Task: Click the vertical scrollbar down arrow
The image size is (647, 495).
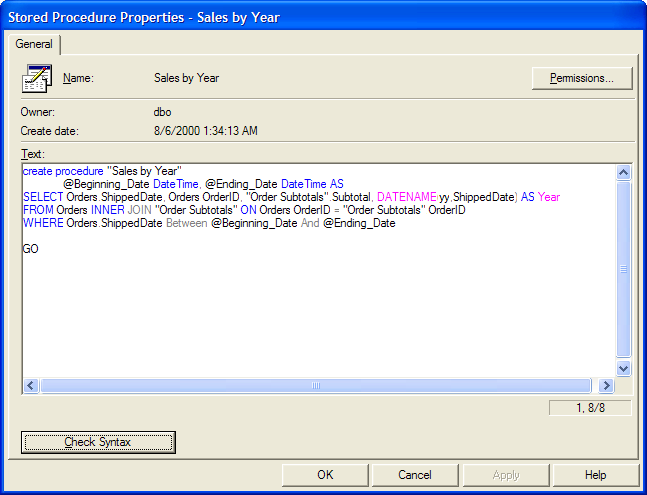Action: (624, 368)
